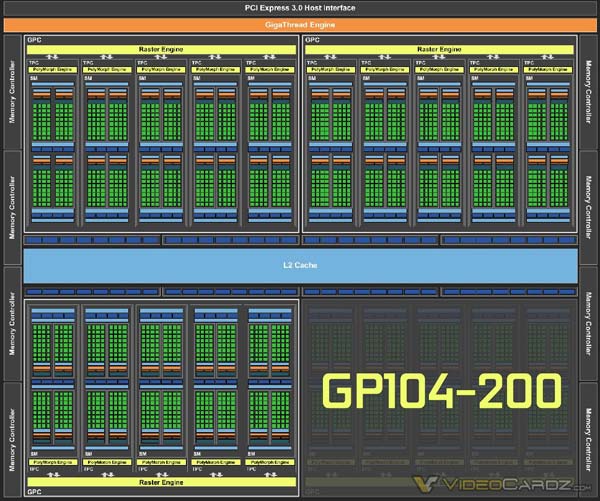Viewport: 600px width, 501px height.
Task: Click the rightmost PolyMorph Engine in top-left GPC
Action: pos(270,70)
